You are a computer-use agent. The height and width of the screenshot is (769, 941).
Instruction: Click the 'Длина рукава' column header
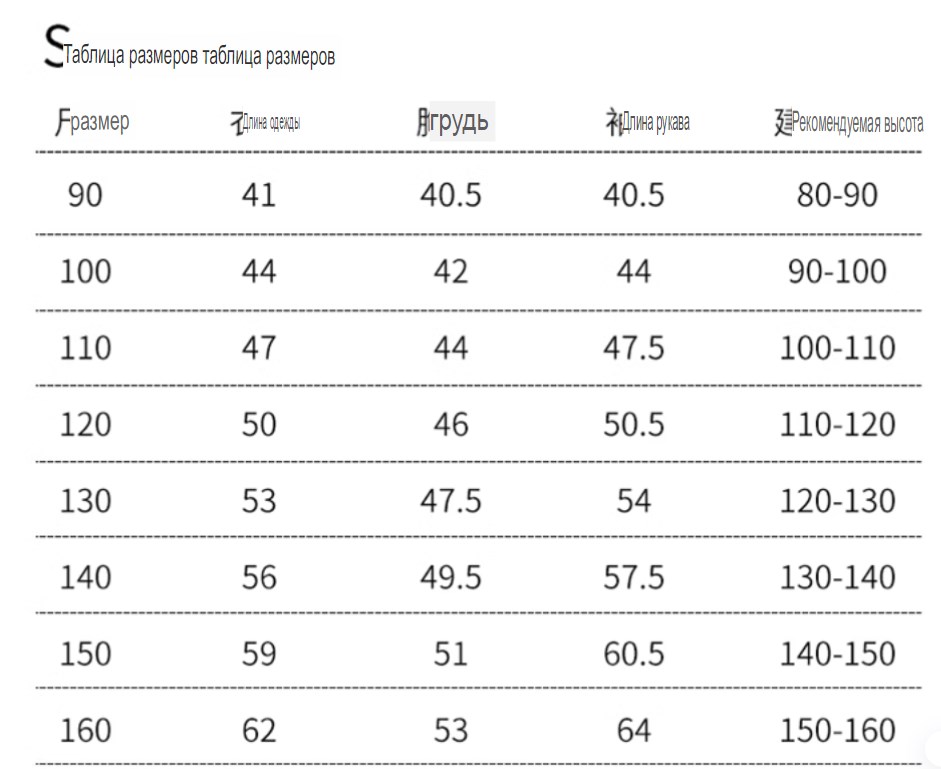click(655, 122)
